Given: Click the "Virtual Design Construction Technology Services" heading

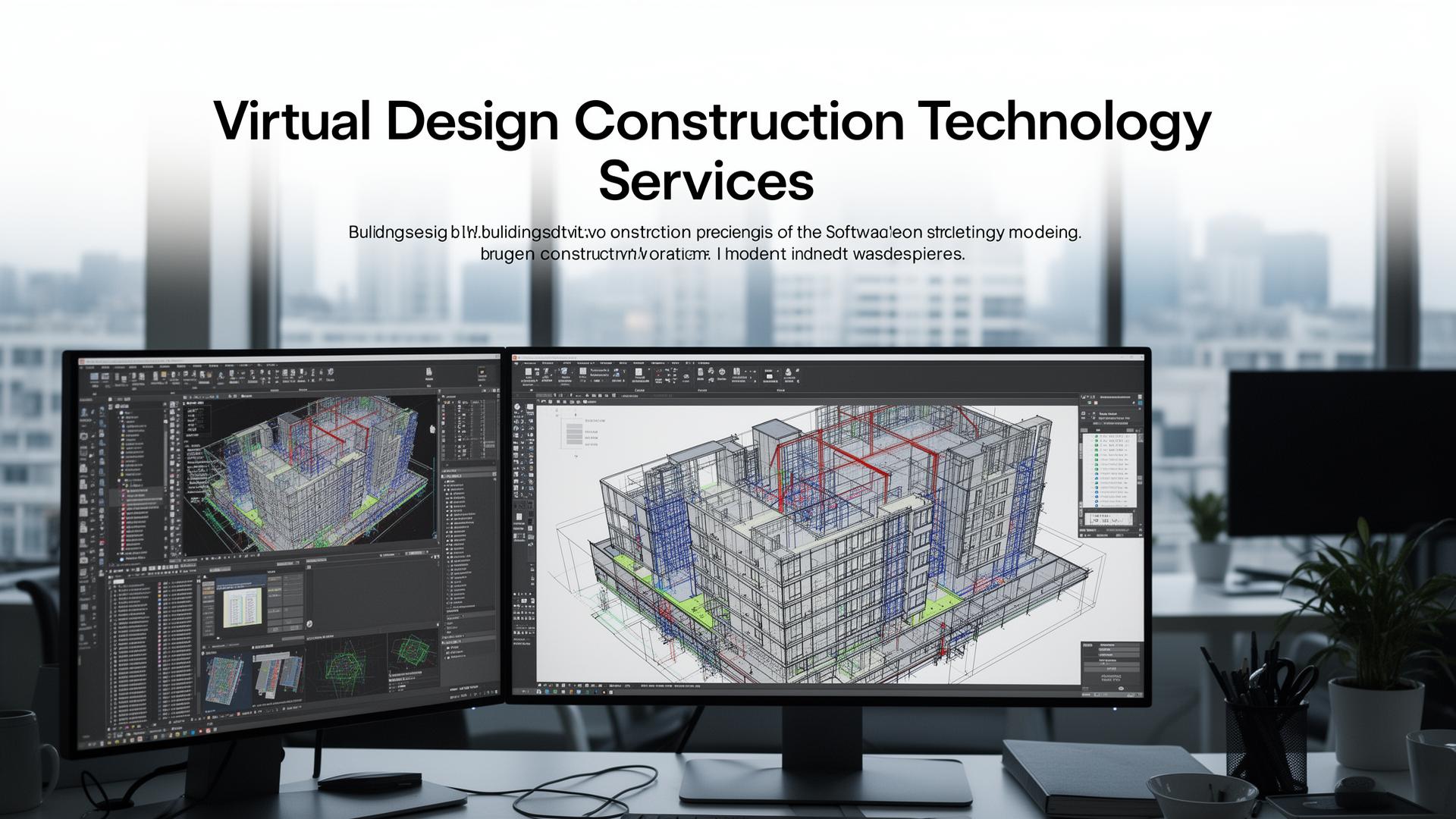Looking at the screenshot, I should point(712,151).
